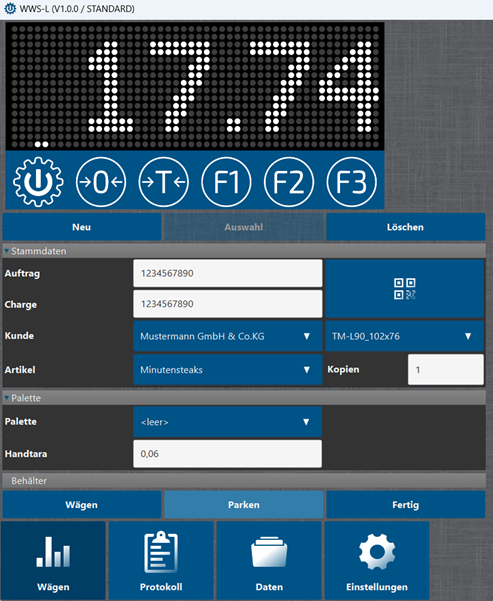
Task: Click the Auftrag label
Action: pos(22,273)
